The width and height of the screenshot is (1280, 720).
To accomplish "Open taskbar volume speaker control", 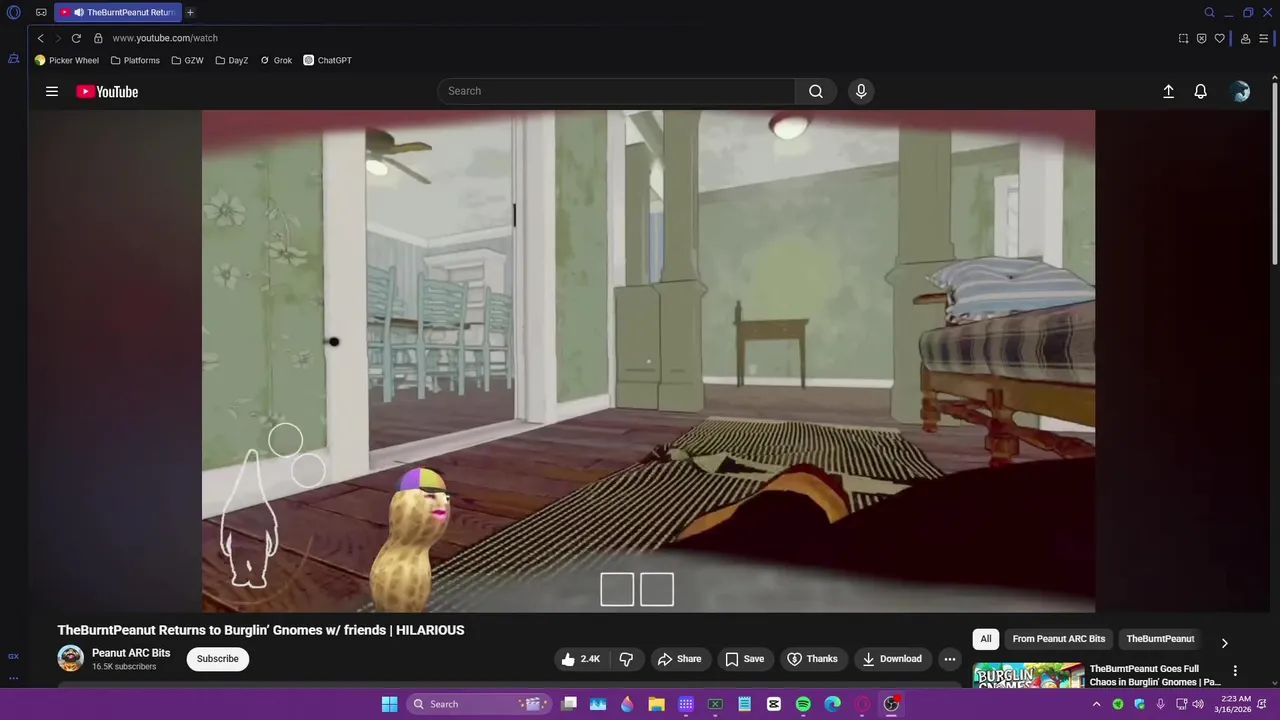I will tap(1198, 704).
